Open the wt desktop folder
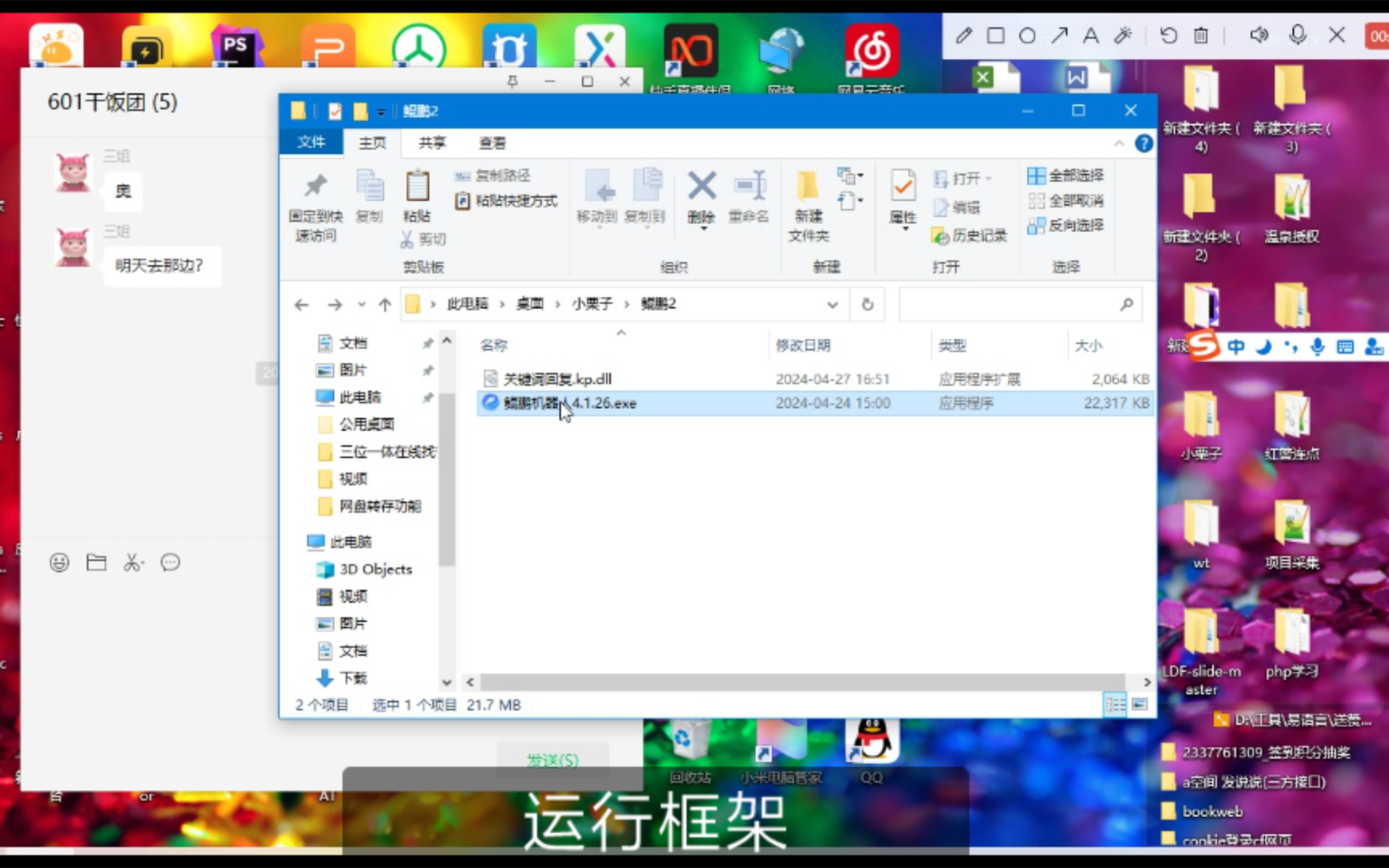Image resolution: width=1389 pixels, height=868 pixels. pyautogui.click(x=1202, y=534)
